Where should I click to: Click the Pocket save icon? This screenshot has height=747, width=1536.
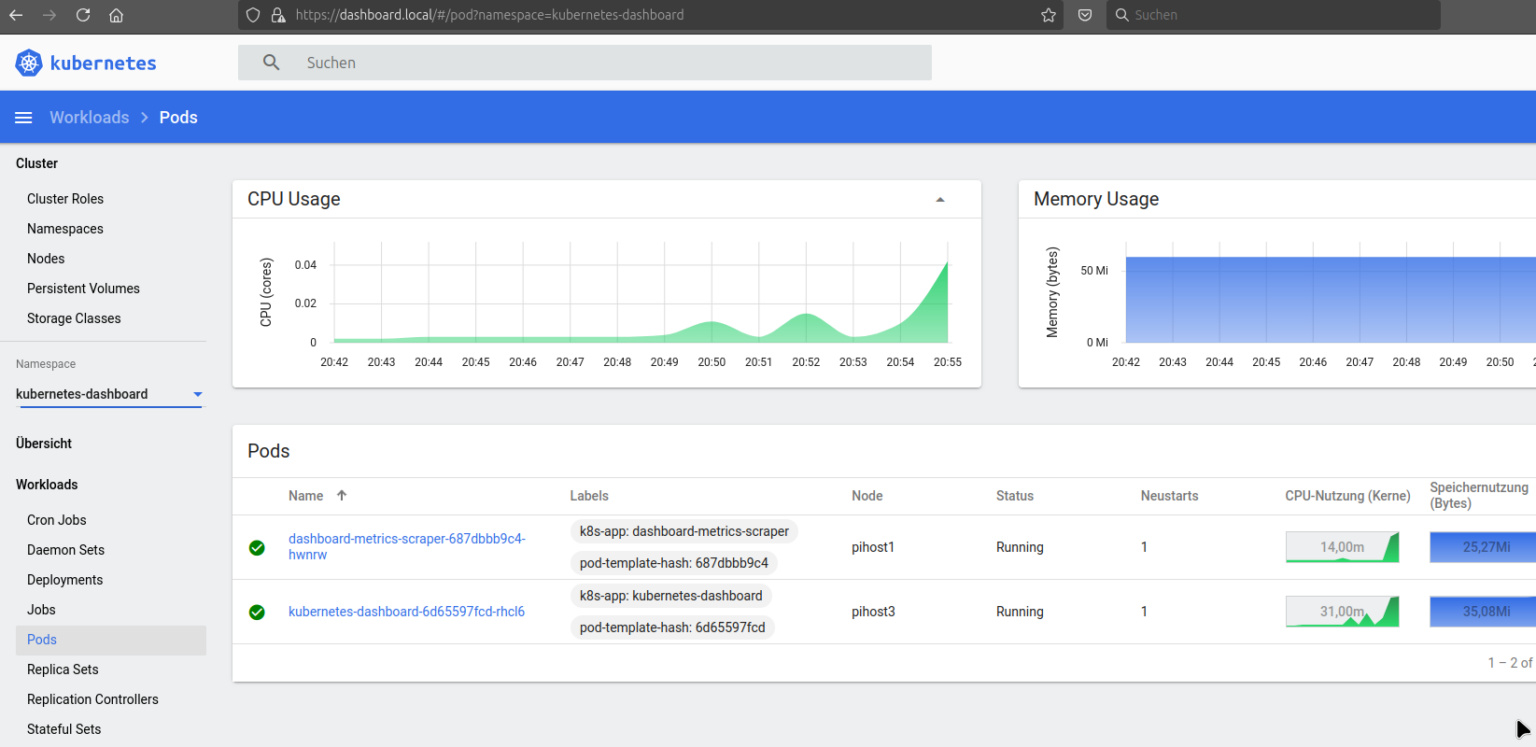1084,15
